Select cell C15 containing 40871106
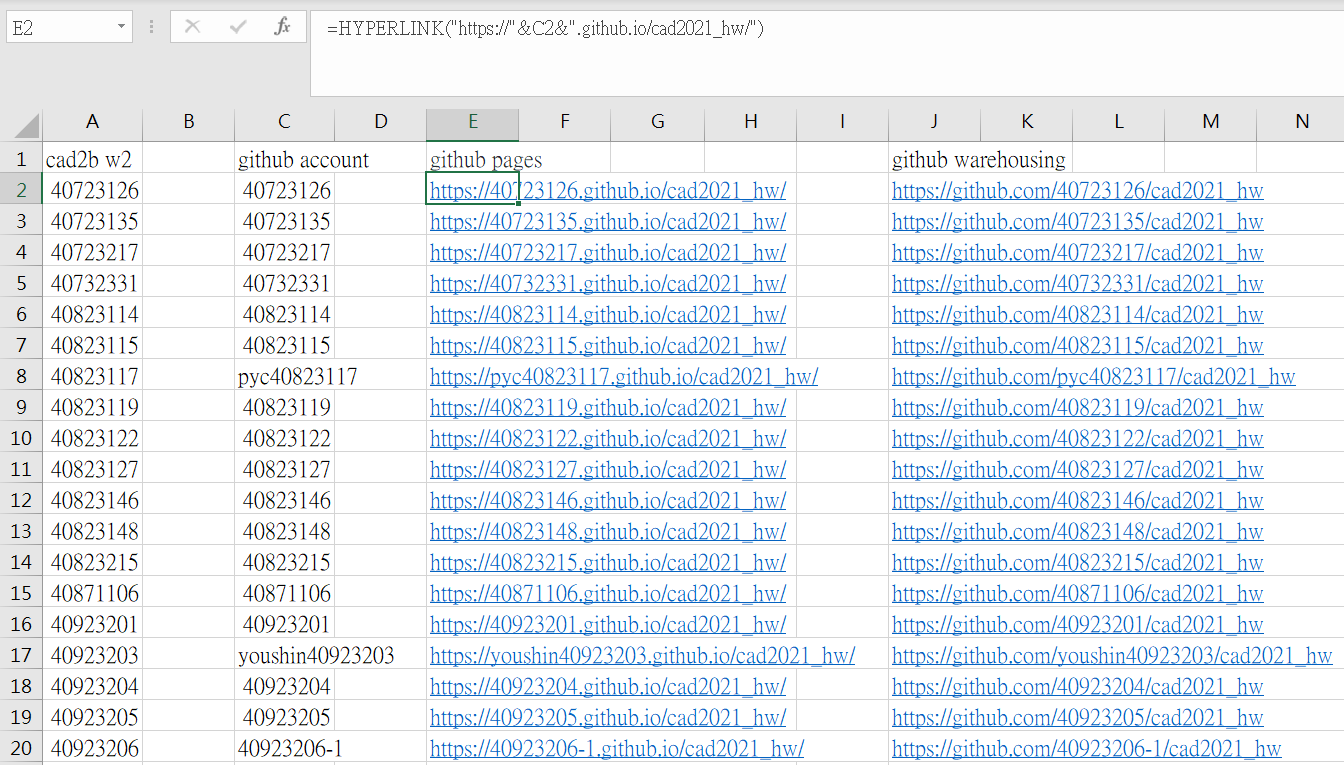Viewport: 1344px width, 765px height. coord(284,593)
